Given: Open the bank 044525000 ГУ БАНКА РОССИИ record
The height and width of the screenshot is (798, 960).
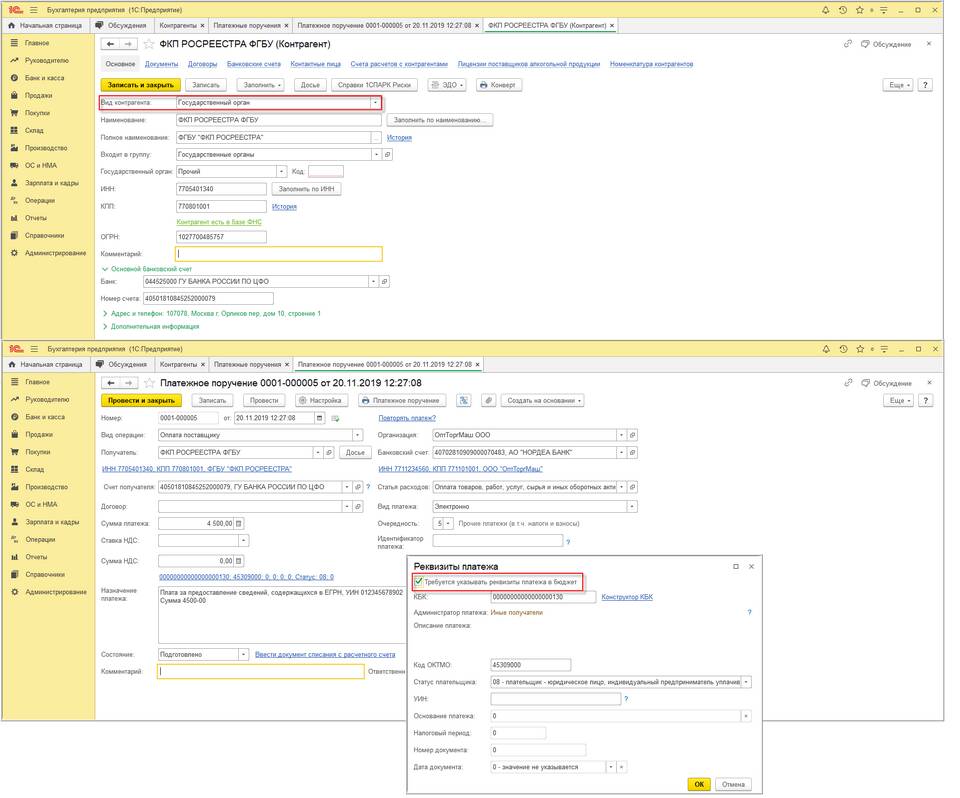Looking at the screenshot, I should (x=384, y=282).
